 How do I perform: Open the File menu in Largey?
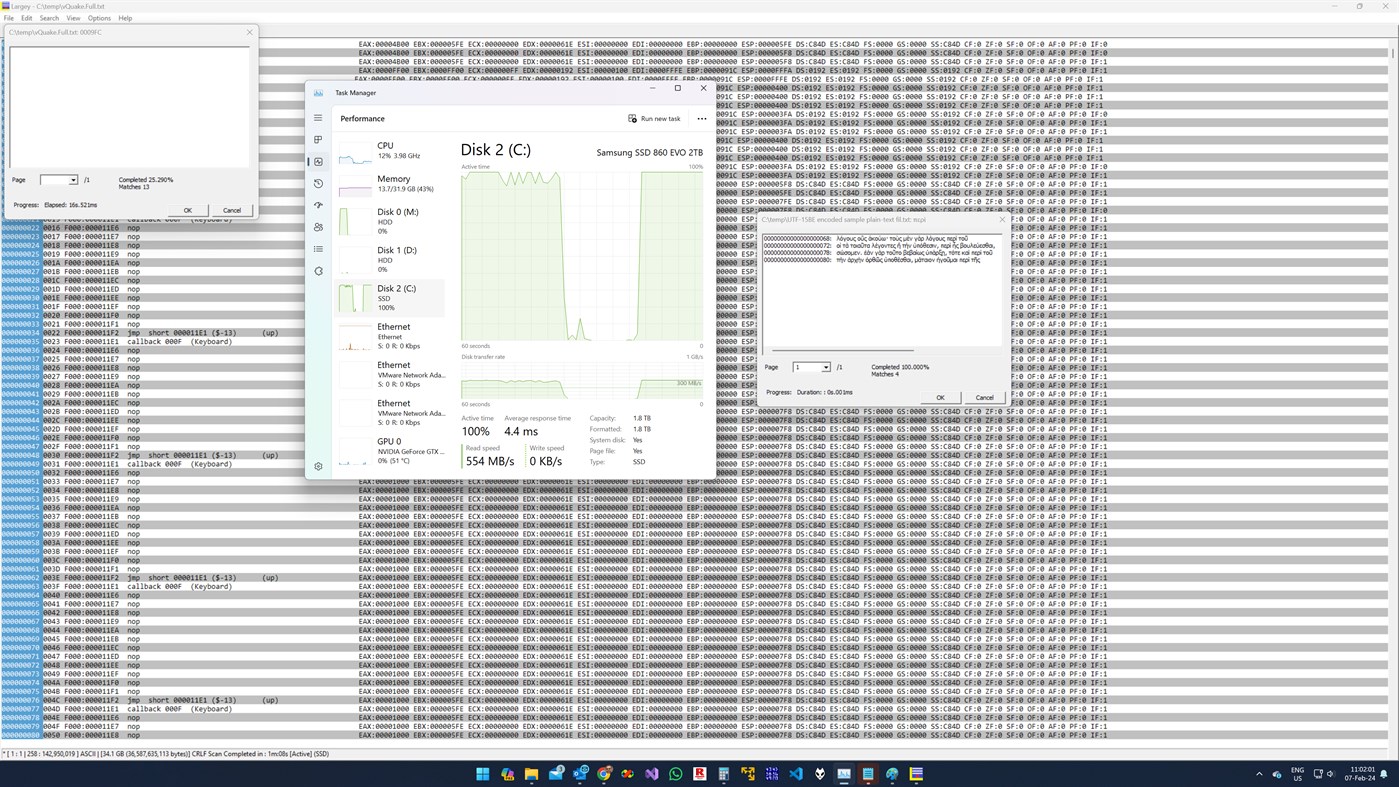(x=9, y=18)
